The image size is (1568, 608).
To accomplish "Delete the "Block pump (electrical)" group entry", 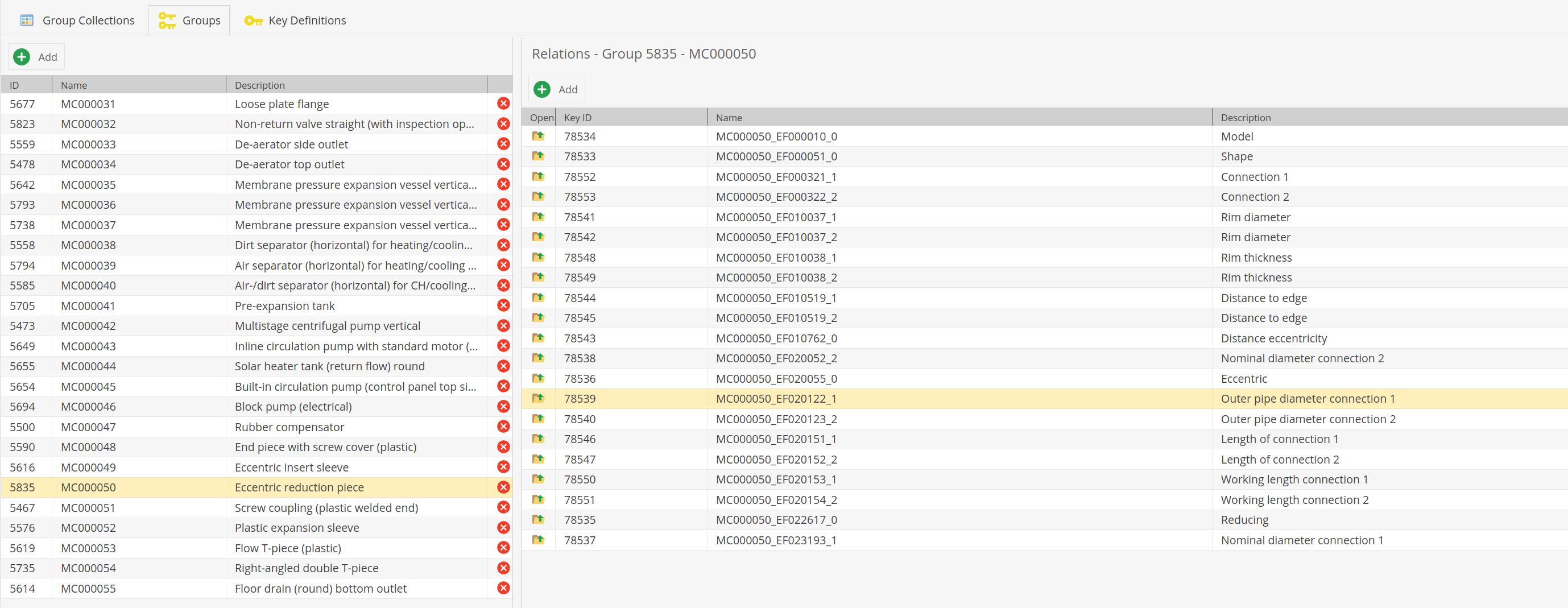I will (503, 406).
